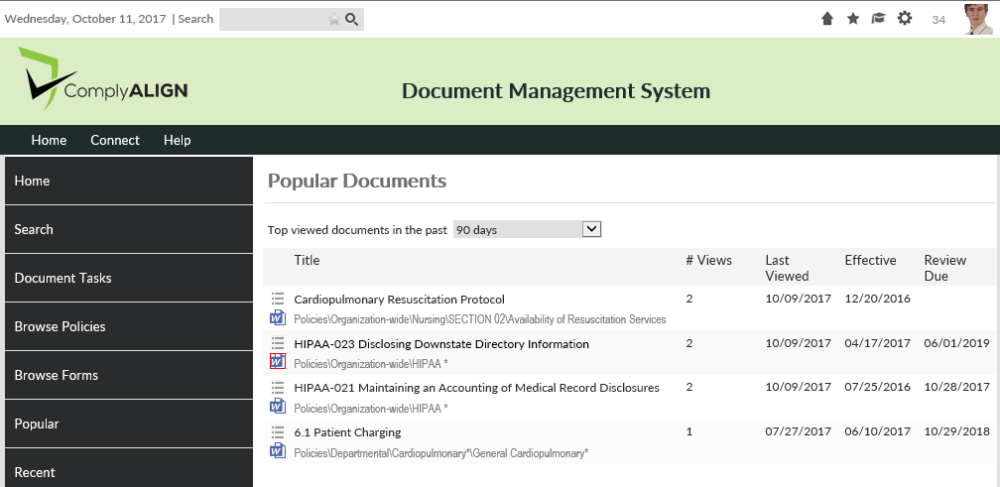Open favorites star icon in top toolbar
Image resolution: width=1000 pixels, height=487 pixels.
(853, 19)
